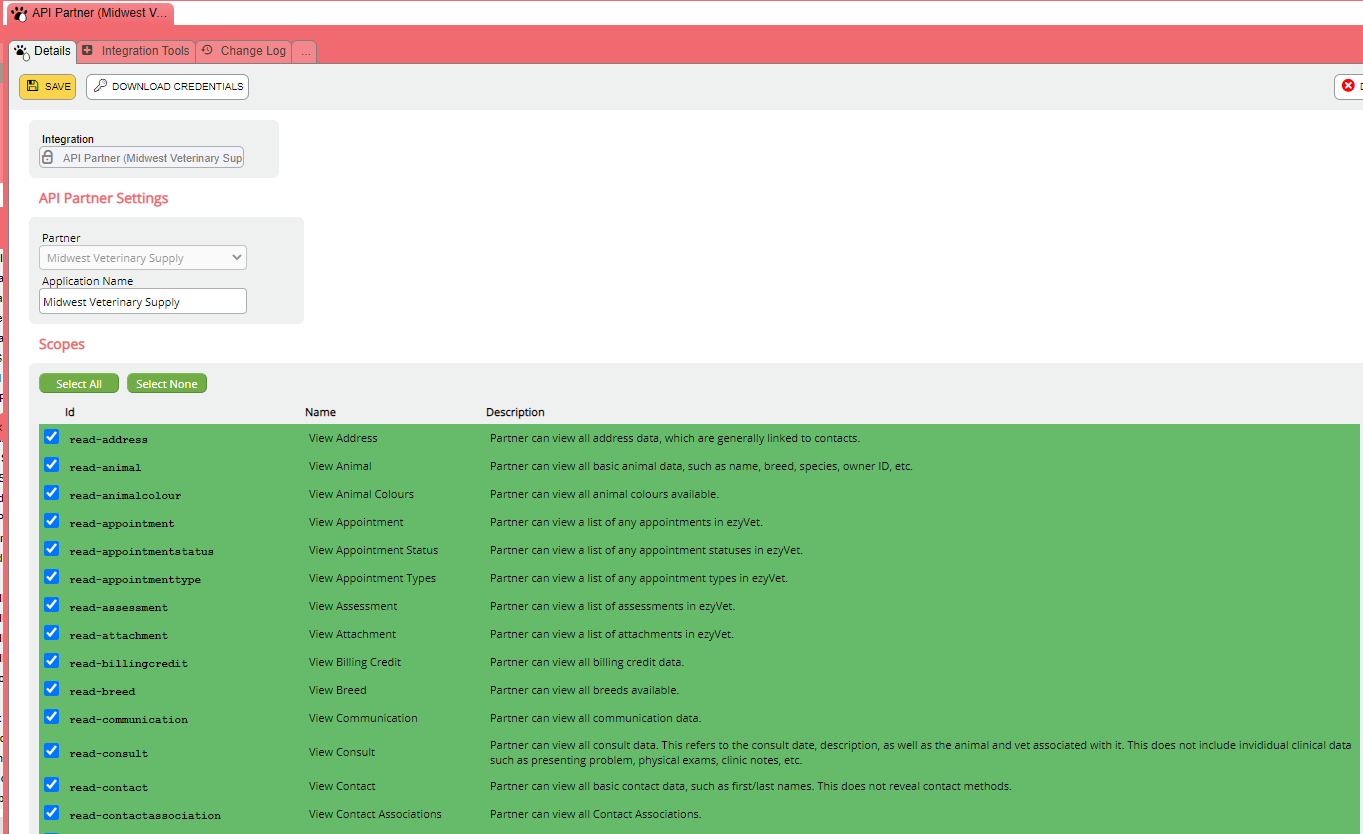Click the 'View Billing Credit' name cell
Viewport: 1363px width, 834px height.
click(x=355, y=662)
